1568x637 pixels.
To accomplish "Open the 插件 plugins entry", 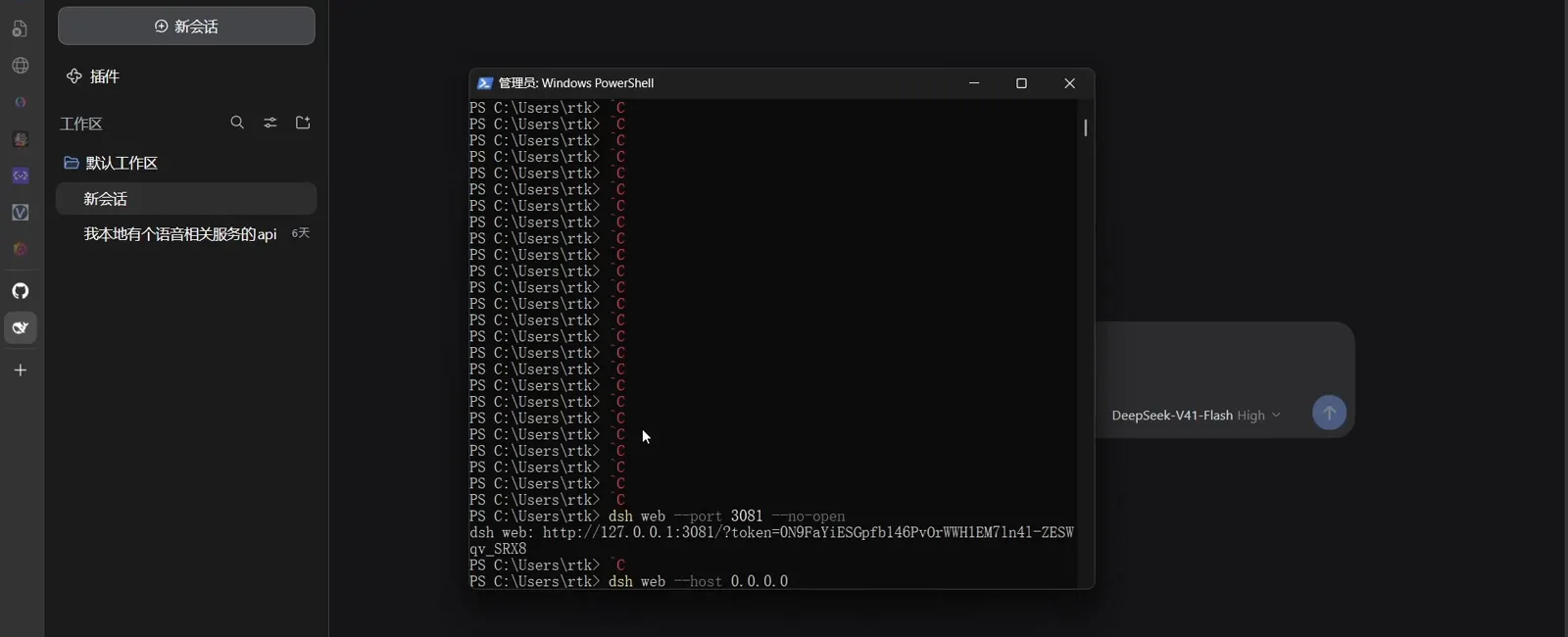I will coord(93,76).
